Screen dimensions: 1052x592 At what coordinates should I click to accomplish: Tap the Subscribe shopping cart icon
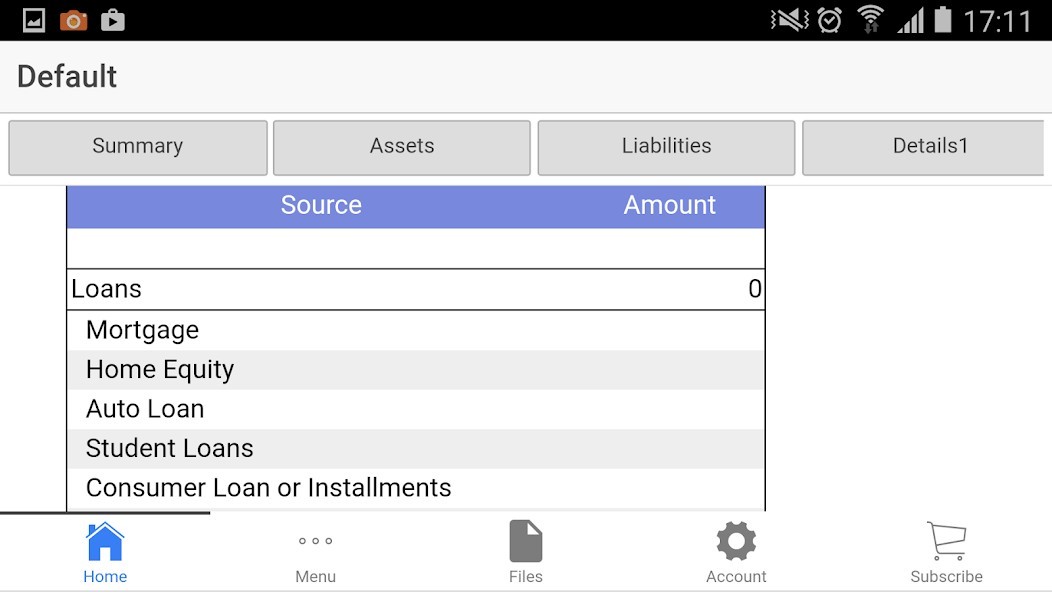click(947, 541)
